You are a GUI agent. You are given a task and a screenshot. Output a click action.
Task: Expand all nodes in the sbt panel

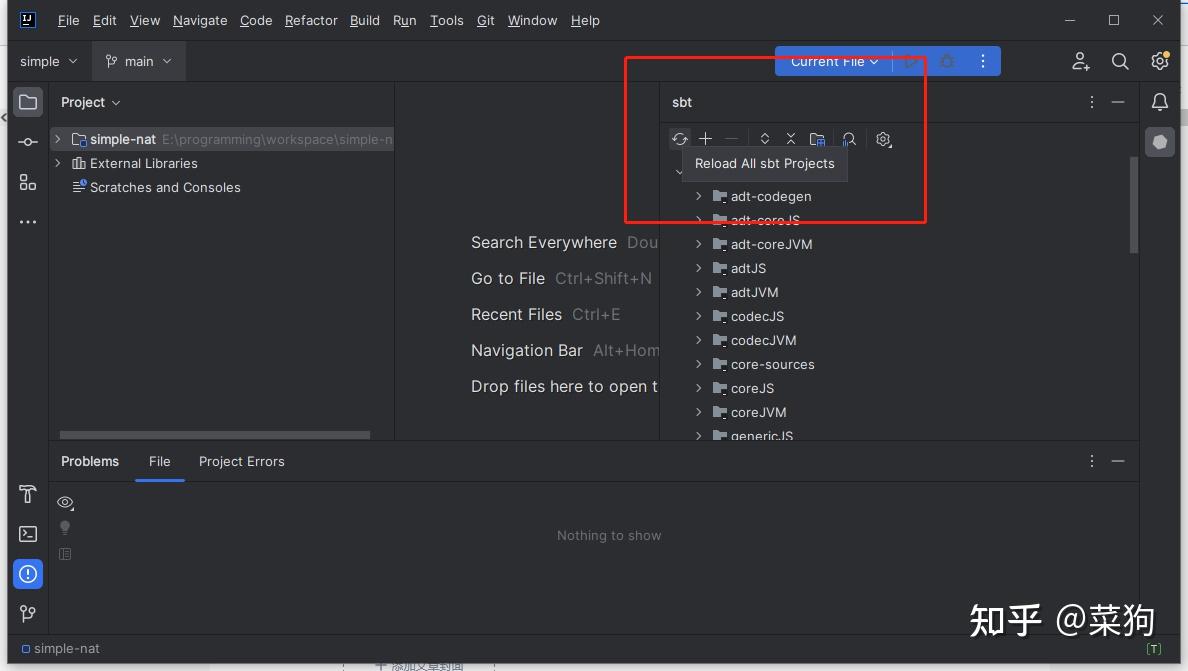point(765,139)
